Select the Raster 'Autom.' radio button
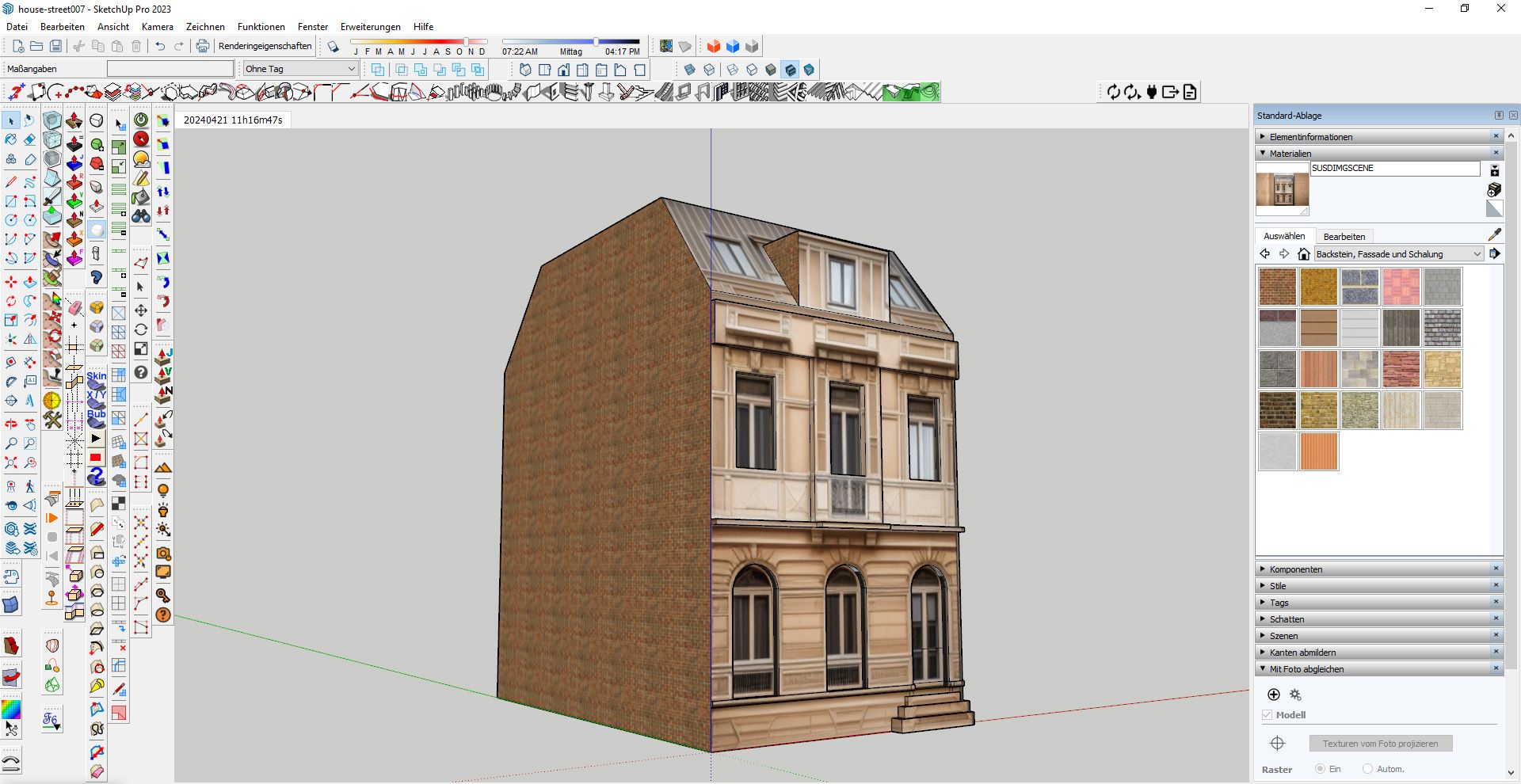Viewport: 1521px width, 784px height. pyautogui.click(x=1367, y=769)
